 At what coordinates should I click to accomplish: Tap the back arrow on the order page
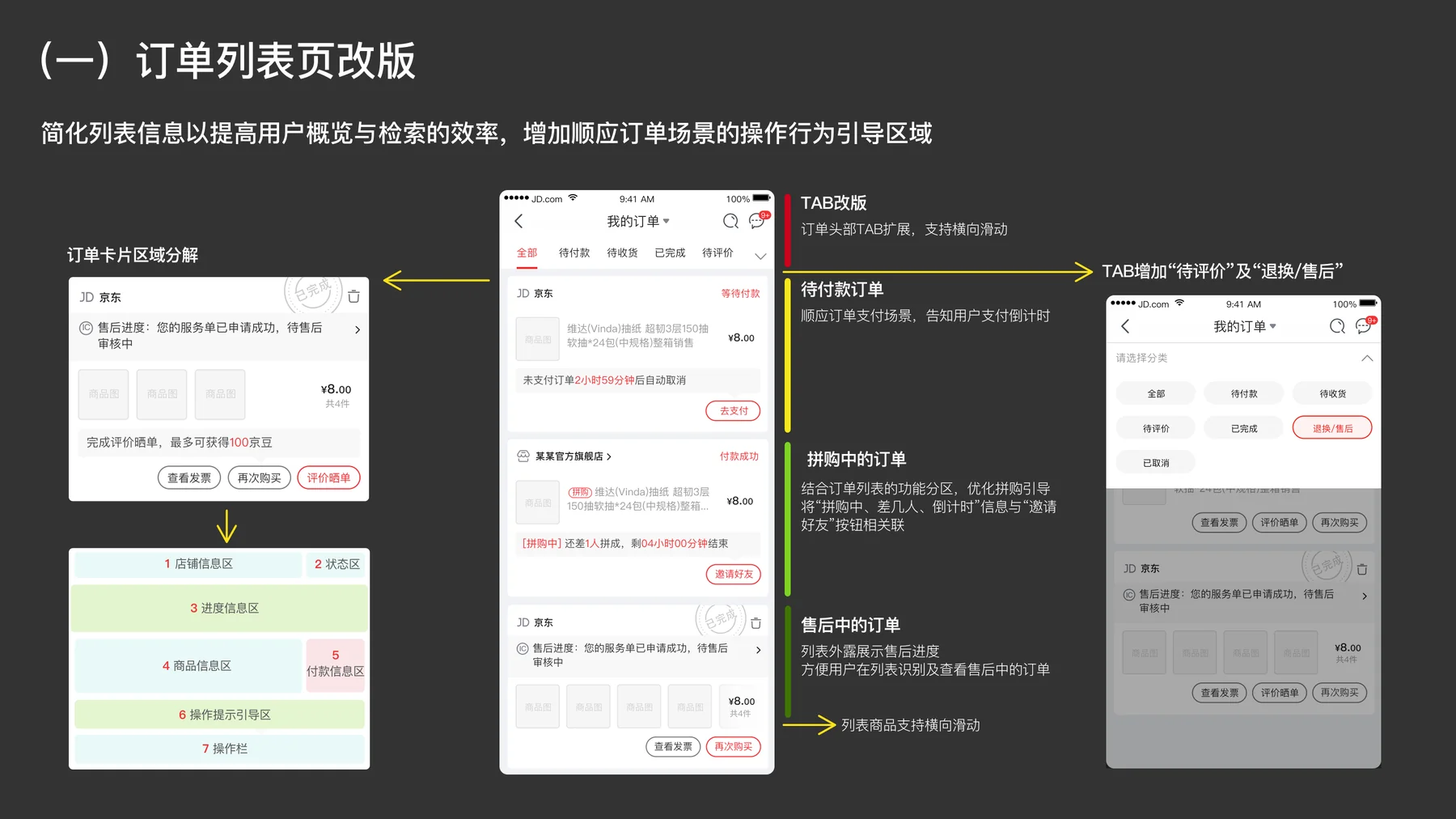pos(518,221)
